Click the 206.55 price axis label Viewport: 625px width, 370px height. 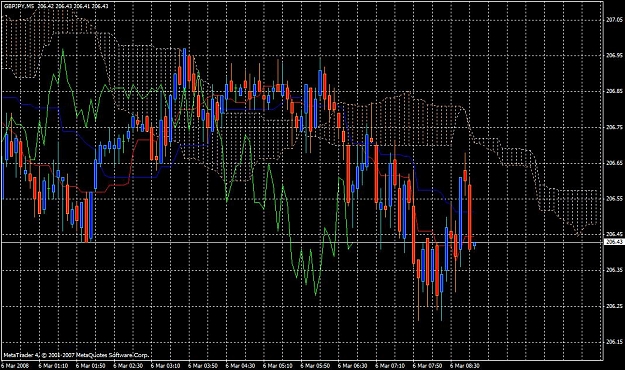(x=614, y=199)
